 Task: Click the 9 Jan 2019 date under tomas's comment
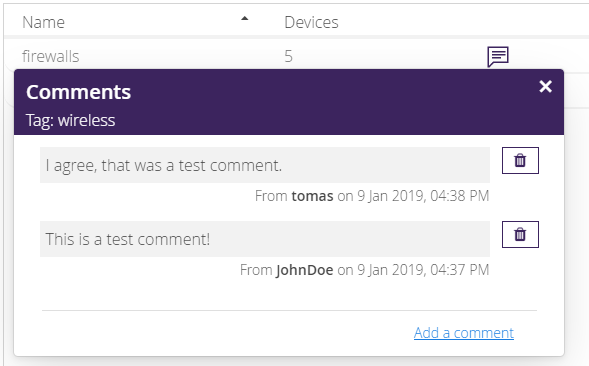(x=391, y=196)
